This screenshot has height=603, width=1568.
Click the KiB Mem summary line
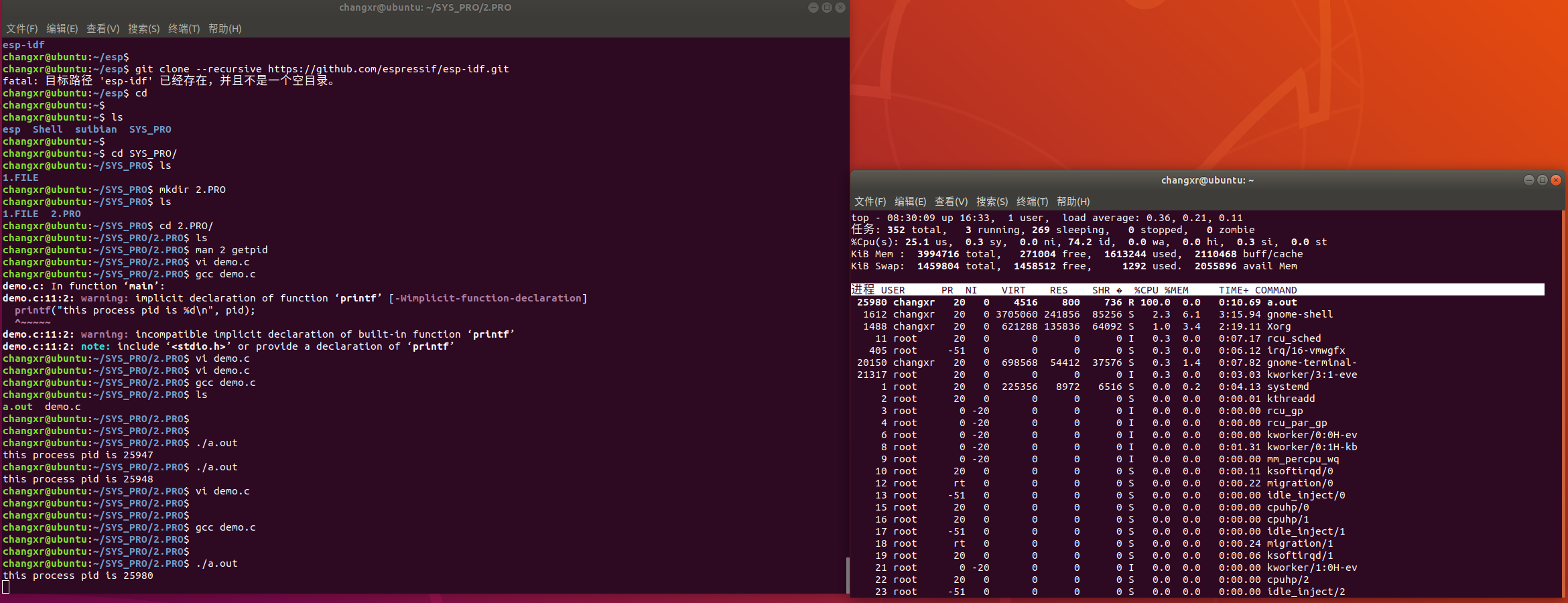click(x=1077, y=254)
